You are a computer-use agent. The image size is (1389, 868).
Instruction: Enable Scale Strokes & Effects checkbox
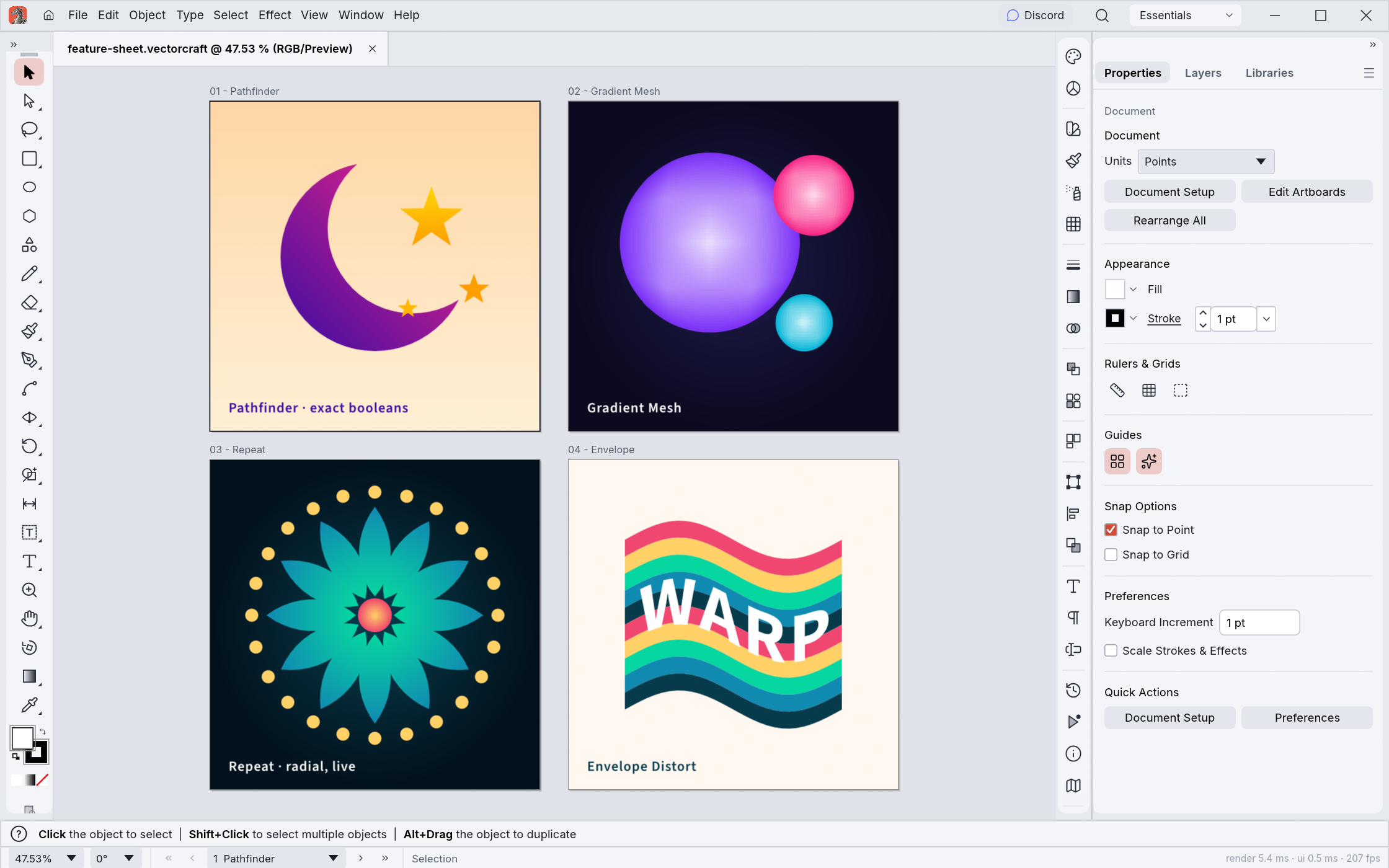point(1111,651)
